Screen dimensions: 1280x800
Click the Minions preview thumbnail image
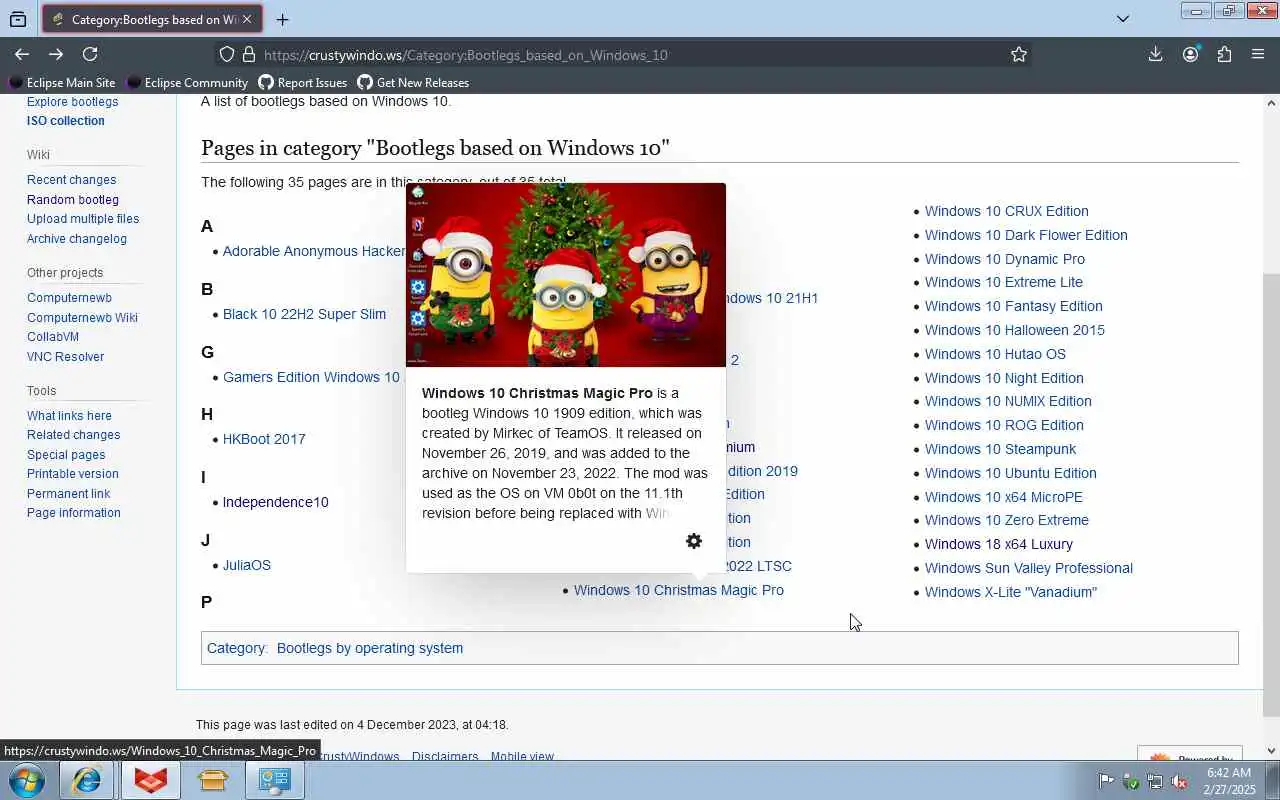[566, 275]
